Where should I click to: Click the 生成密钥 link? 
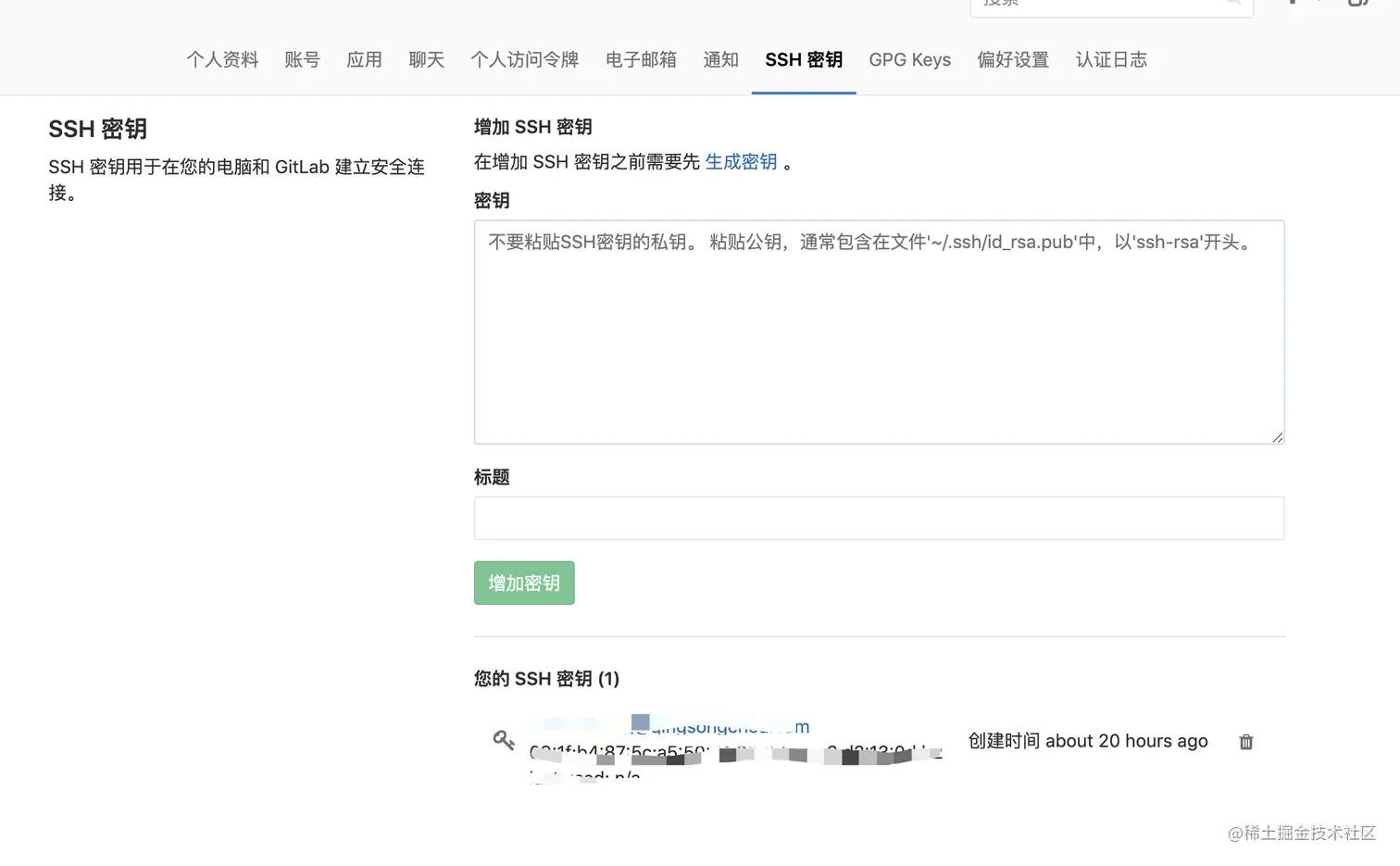pyautogui.click(x=741, y=161)
